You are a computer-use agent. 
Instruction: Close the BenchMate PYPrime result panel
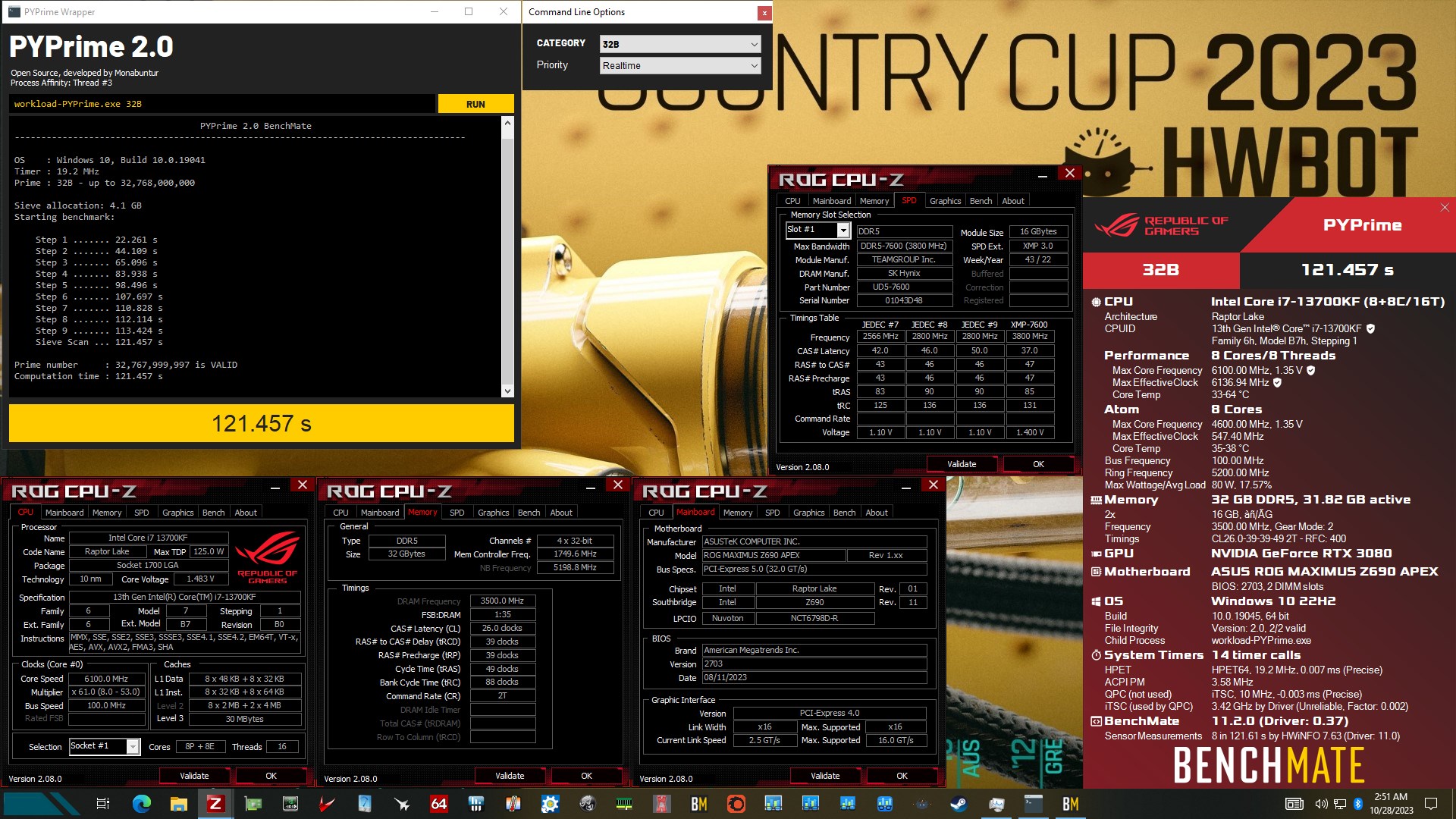click(x=1445, y=207)
